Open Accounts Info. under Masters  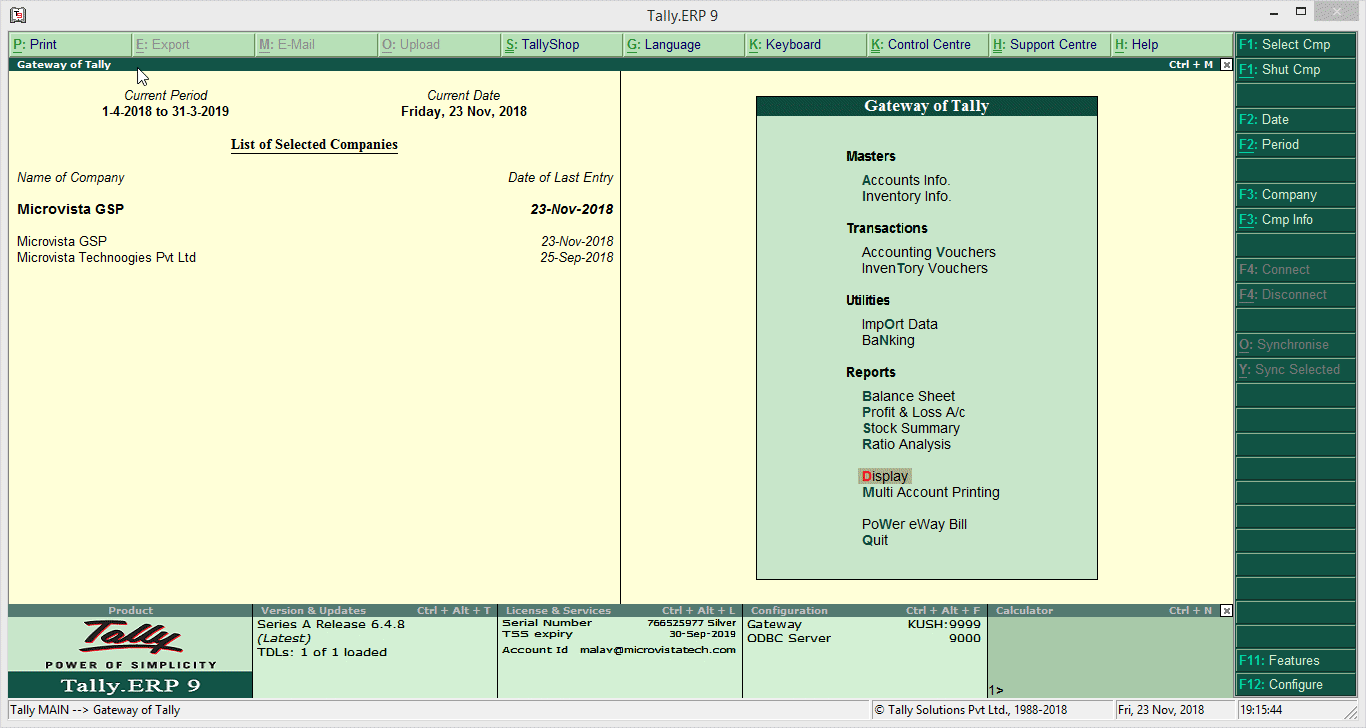[x=906, y=180]
